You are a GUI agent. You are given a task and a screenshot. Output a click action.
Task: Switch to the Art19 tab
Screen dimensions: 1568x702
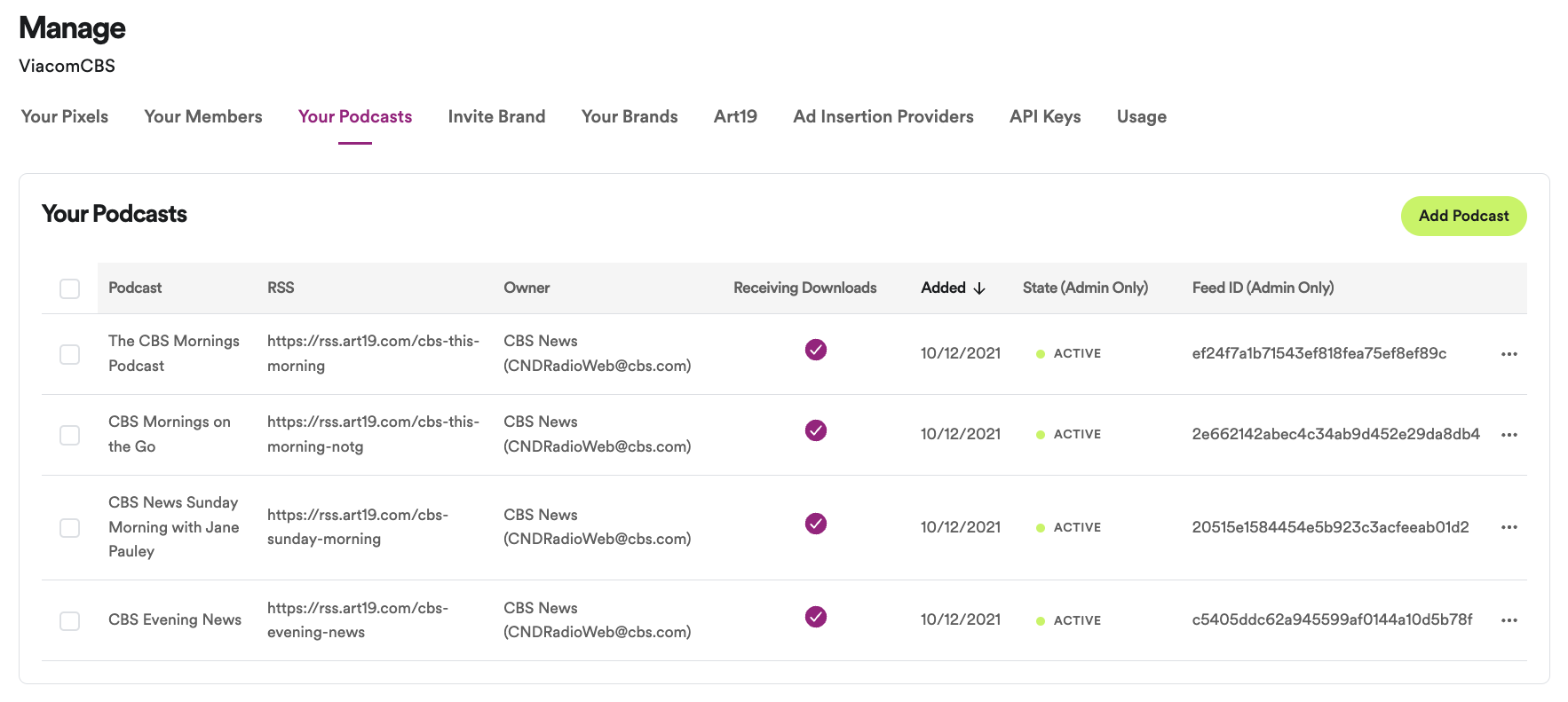pos(735,116)
